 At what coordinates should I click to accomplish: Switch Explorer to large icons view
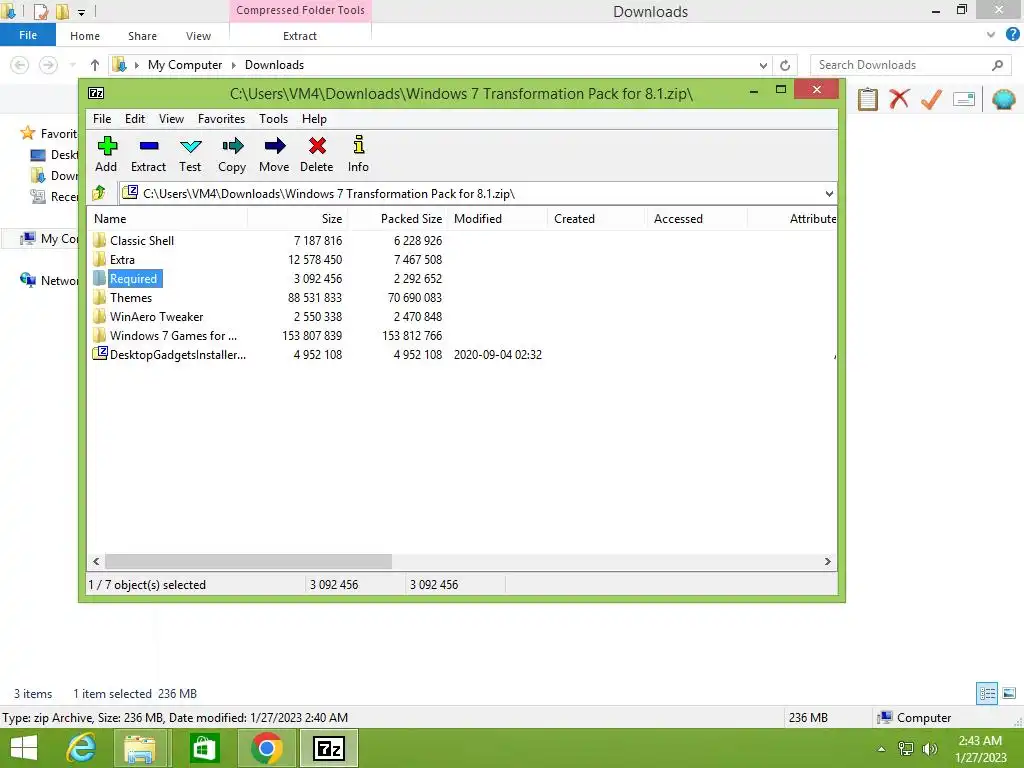coord(1009,694)
